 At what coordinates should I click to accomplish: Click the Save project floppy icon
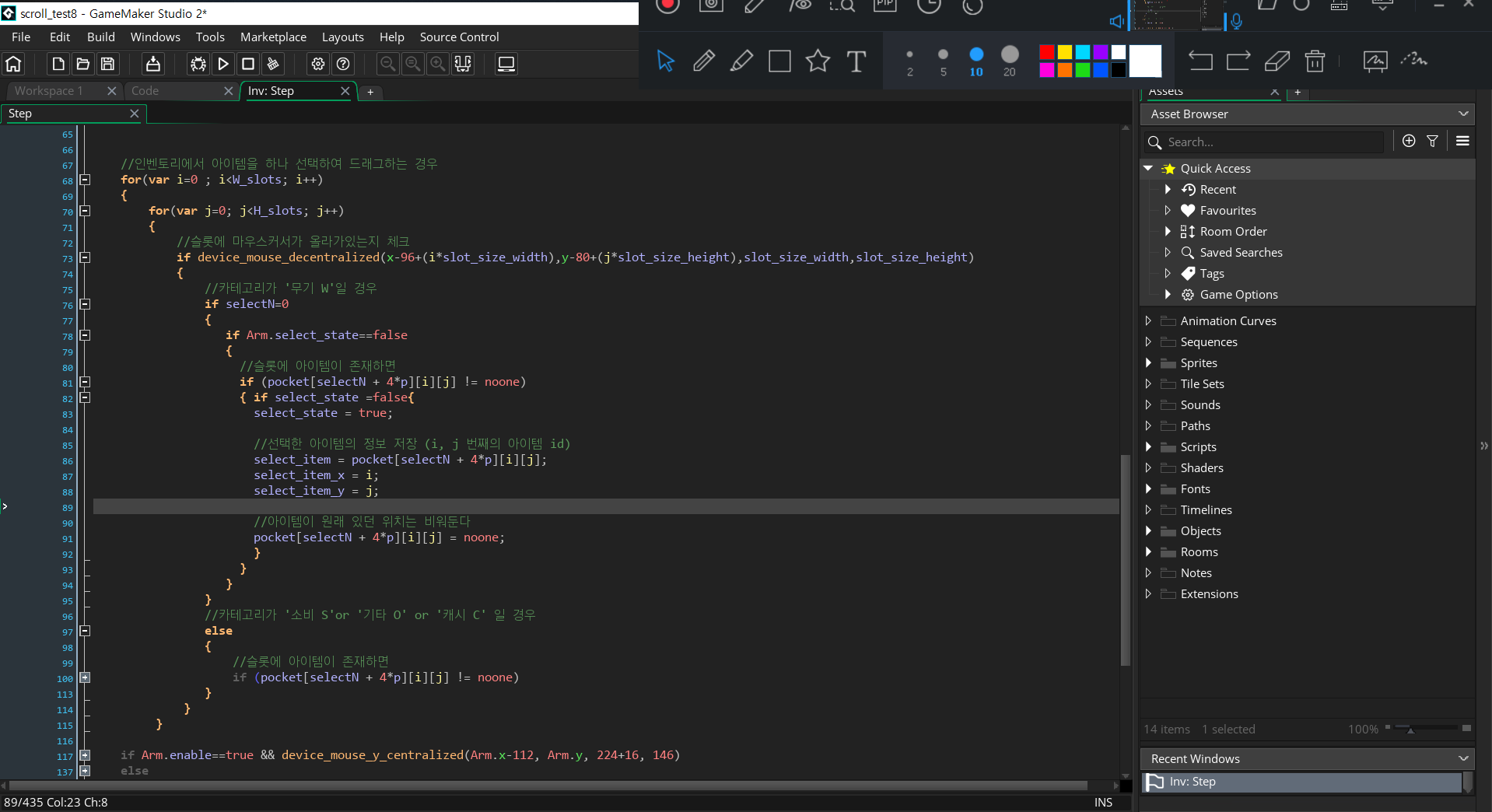coord(108,64)
